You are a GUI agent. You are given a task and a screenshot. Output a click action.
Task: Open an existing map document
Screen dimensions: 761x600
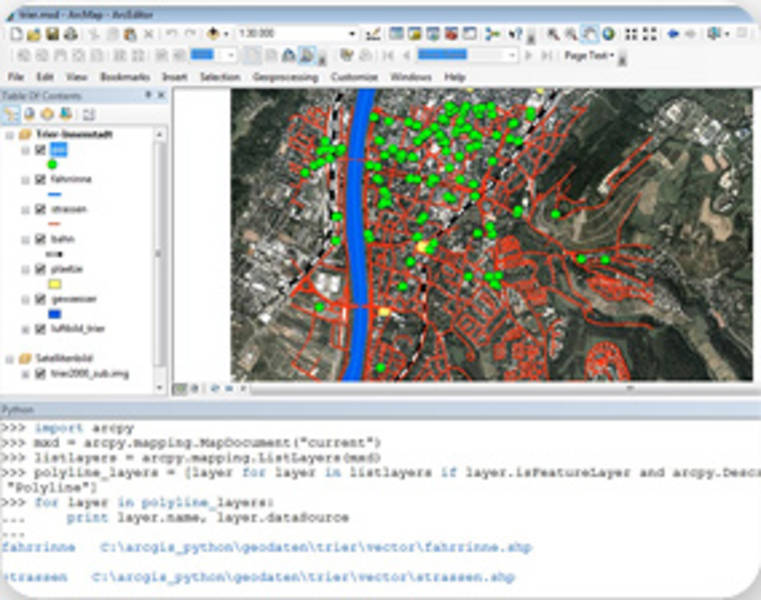coord(34,33)
